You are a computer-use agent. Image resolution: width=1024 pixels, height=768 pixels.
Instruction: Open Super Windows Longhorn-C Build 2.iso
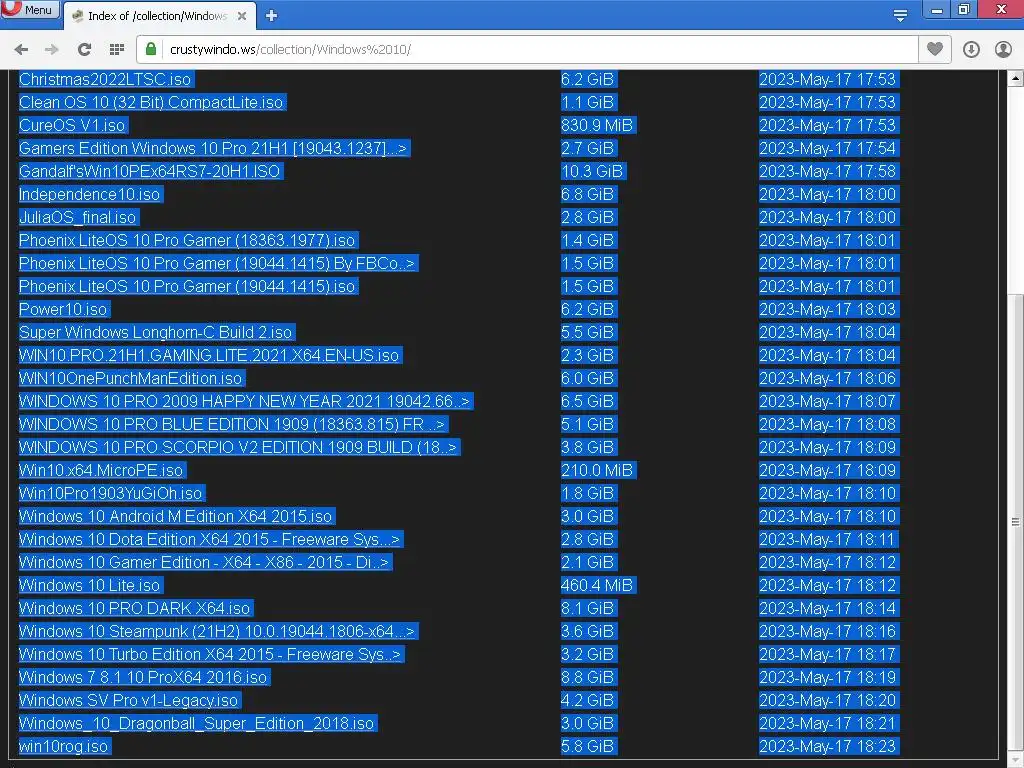[x=155, y=332]
